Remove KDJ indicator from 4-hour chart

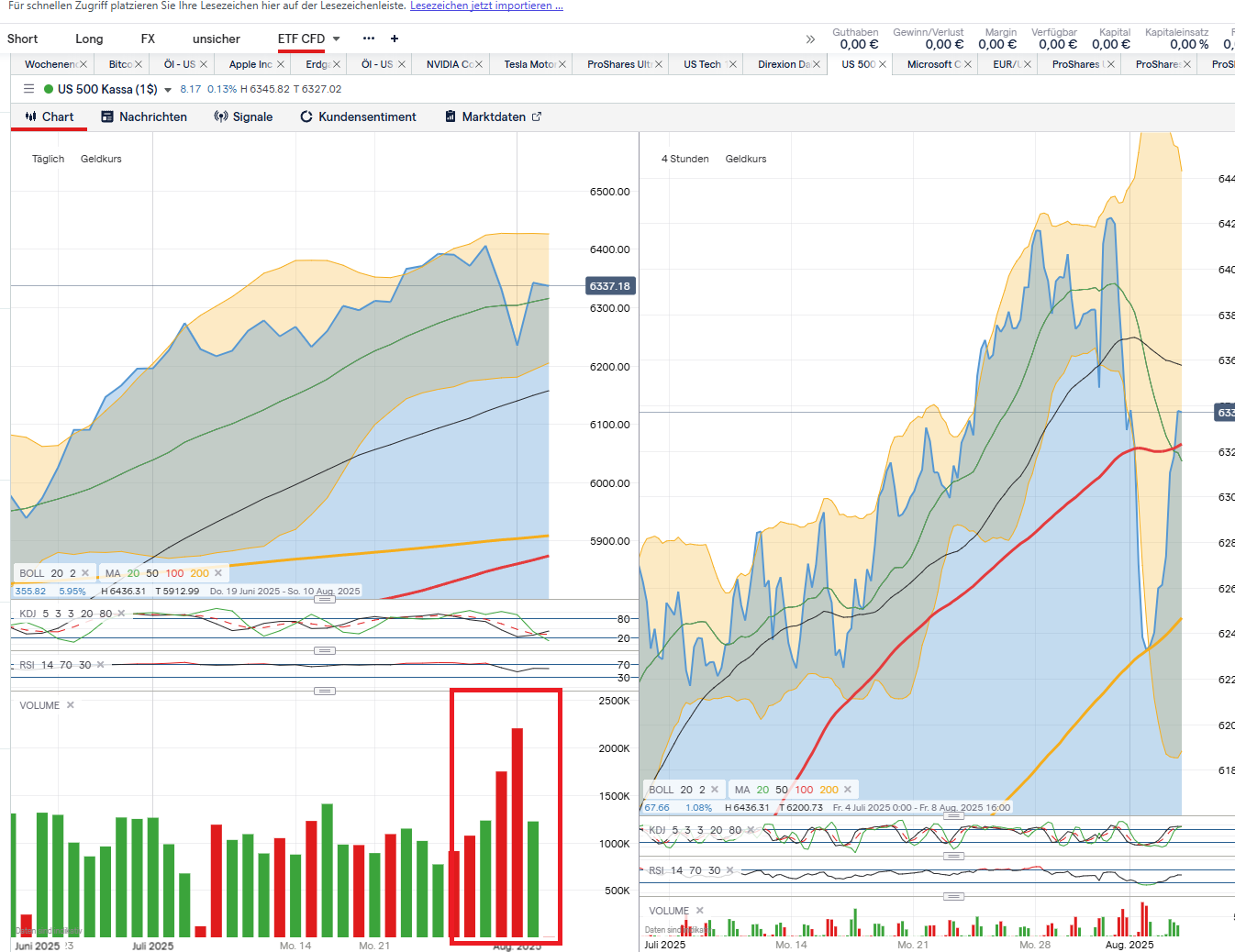(751, 830)
